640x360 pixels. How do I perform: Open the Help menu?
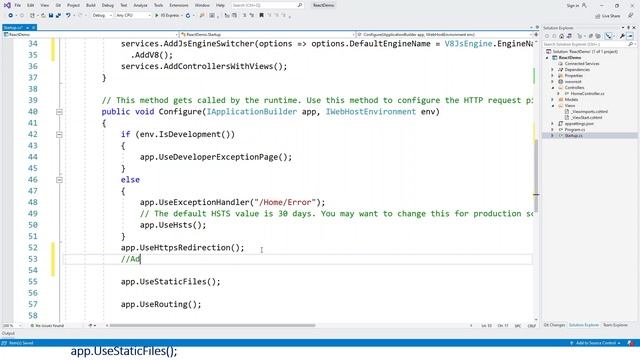click(220, 5)
